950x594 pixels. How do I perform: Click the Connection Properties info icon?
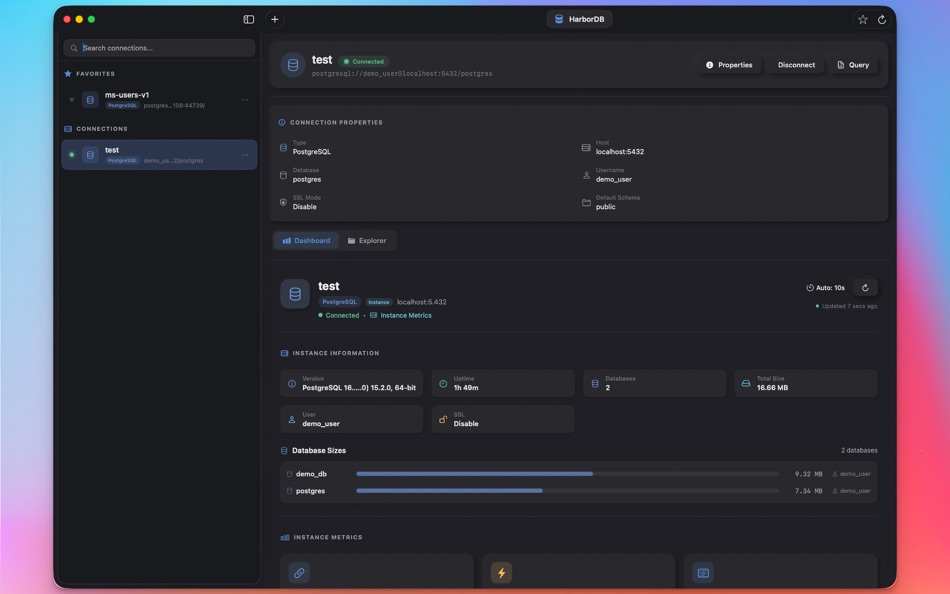tap(282, 122)
